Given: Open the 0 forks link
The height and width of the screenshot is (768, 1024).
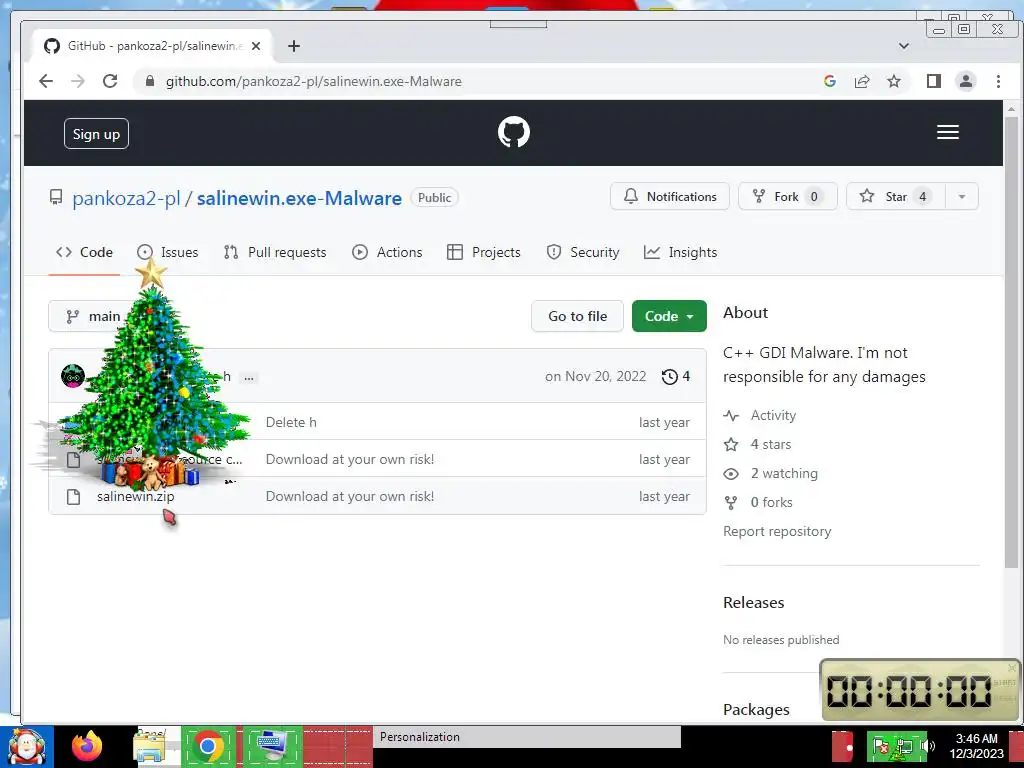Looking at the screenshot, I should click(x=771, y=502).
